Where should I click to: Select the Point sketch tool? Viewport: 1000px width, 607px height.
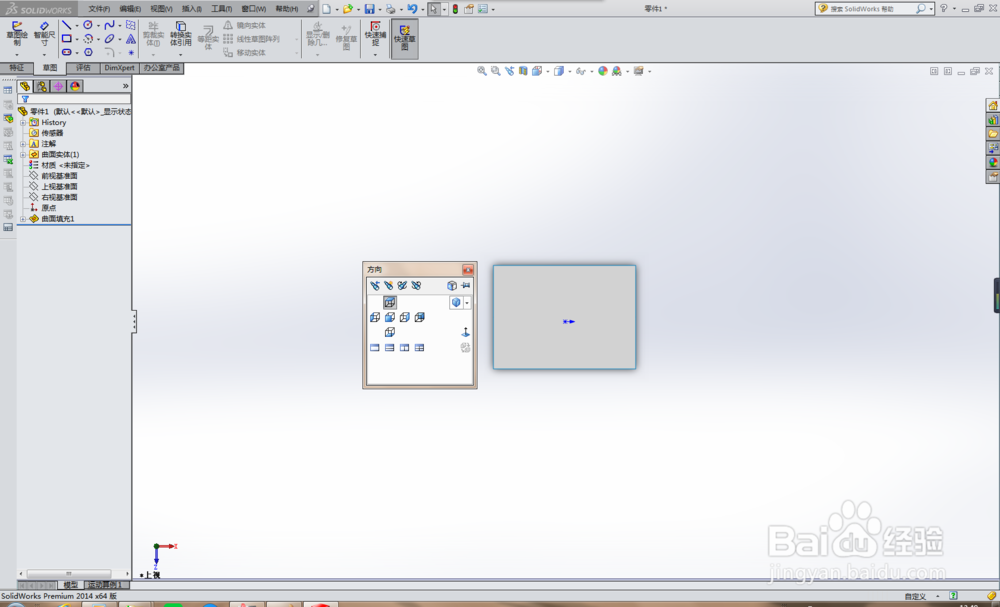click(131, 52)
